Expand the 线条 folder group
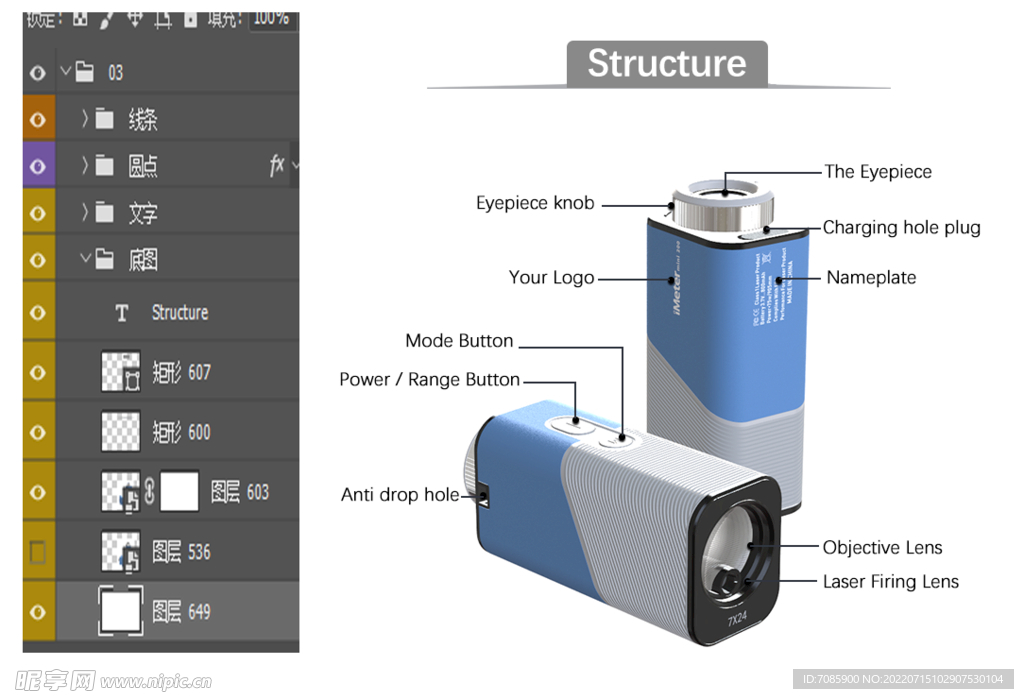Viewport: 1024px width, 699px height. click(85, 120)
